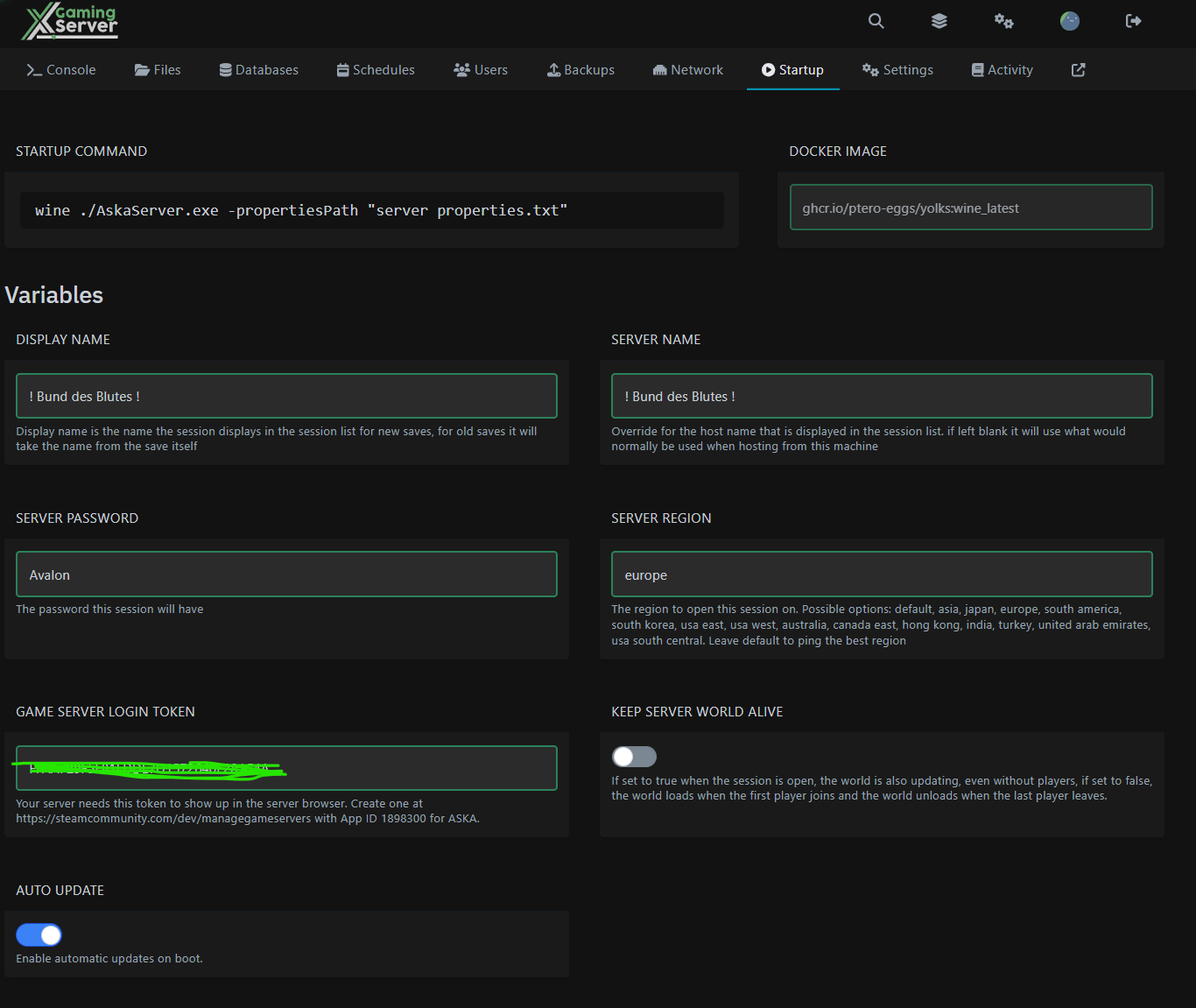Select the Server Password field containing Avalon
This screenshot has height=1008, width=1196.
[x=286, y=574]
